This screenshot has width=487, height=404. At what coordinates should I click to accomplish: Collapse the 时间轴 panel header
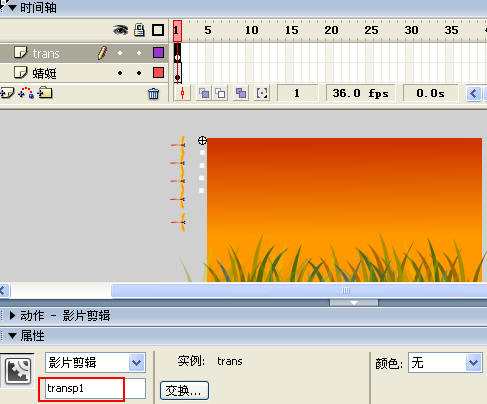pyautogui.click(x=12, y=7)
